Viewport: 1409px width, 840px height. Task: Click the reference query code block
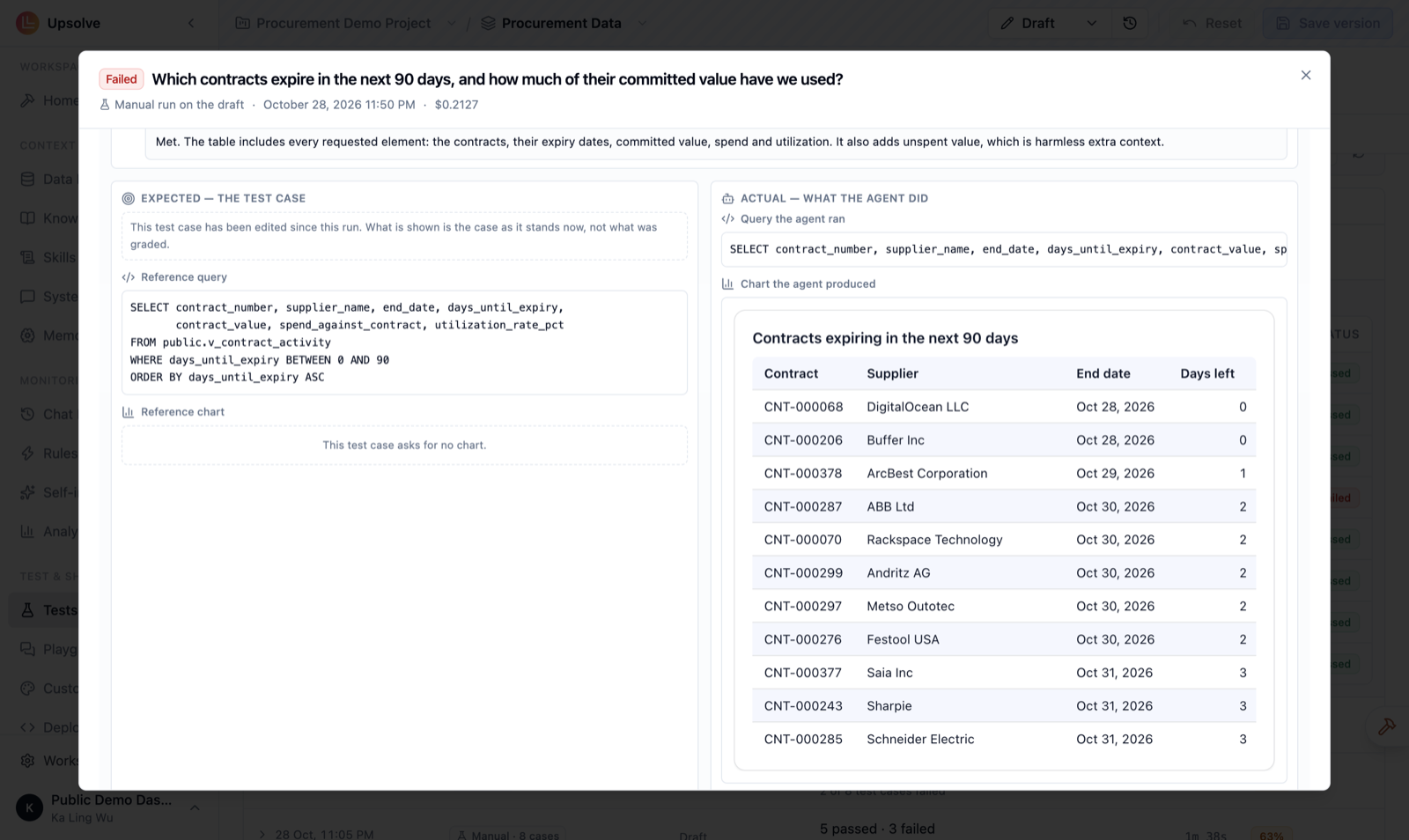click(x=404, y=343)
